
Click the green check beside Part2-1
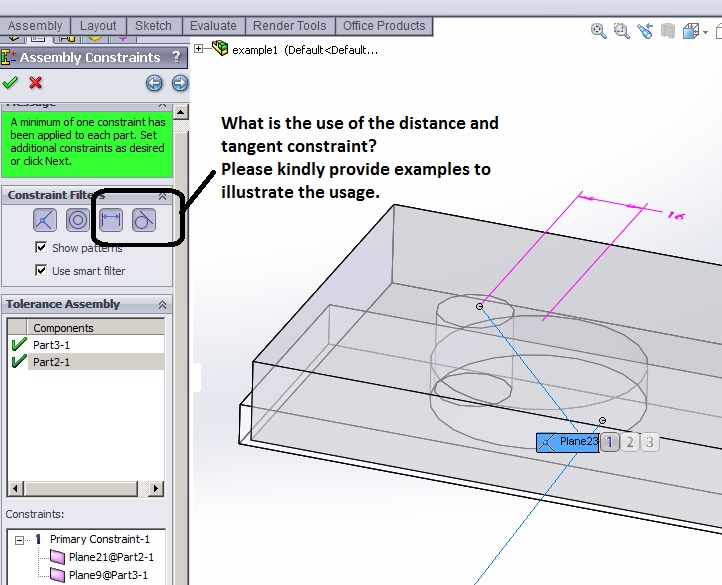click(18, 361)
